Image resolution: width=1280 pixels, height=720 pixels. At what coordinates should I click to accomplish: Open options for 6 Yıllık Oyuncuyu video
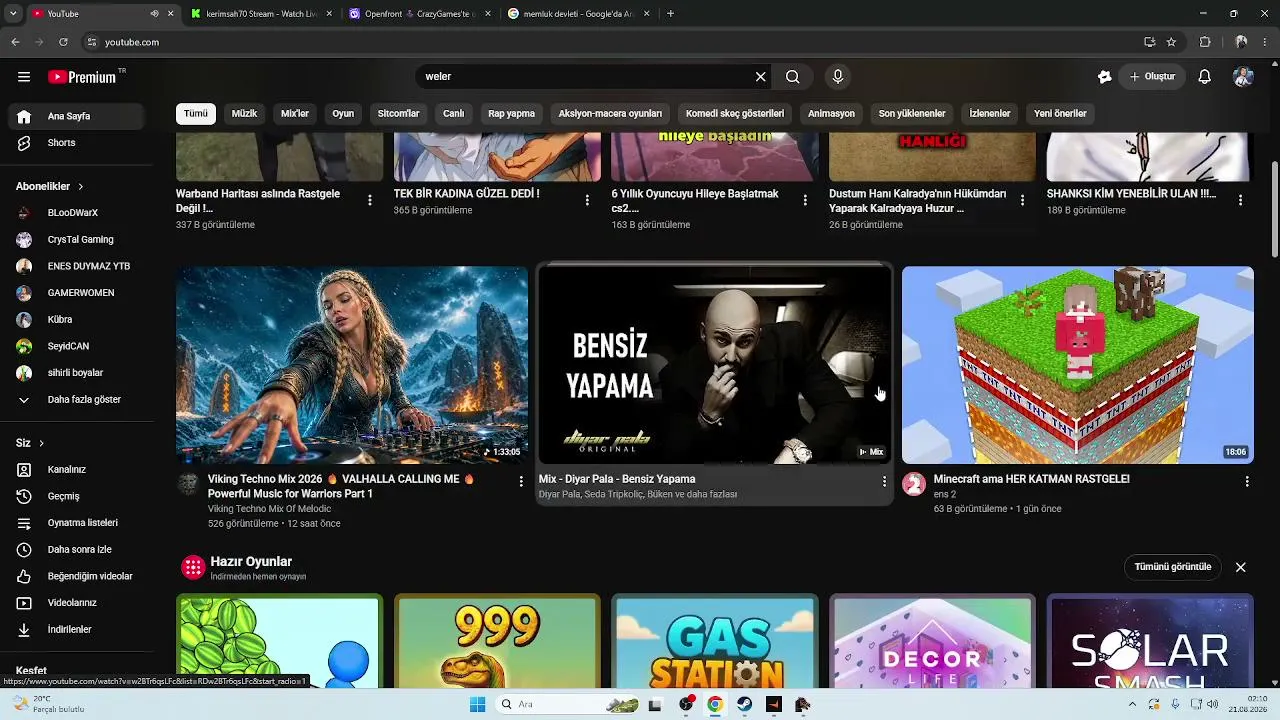click(x=805, y=200)
